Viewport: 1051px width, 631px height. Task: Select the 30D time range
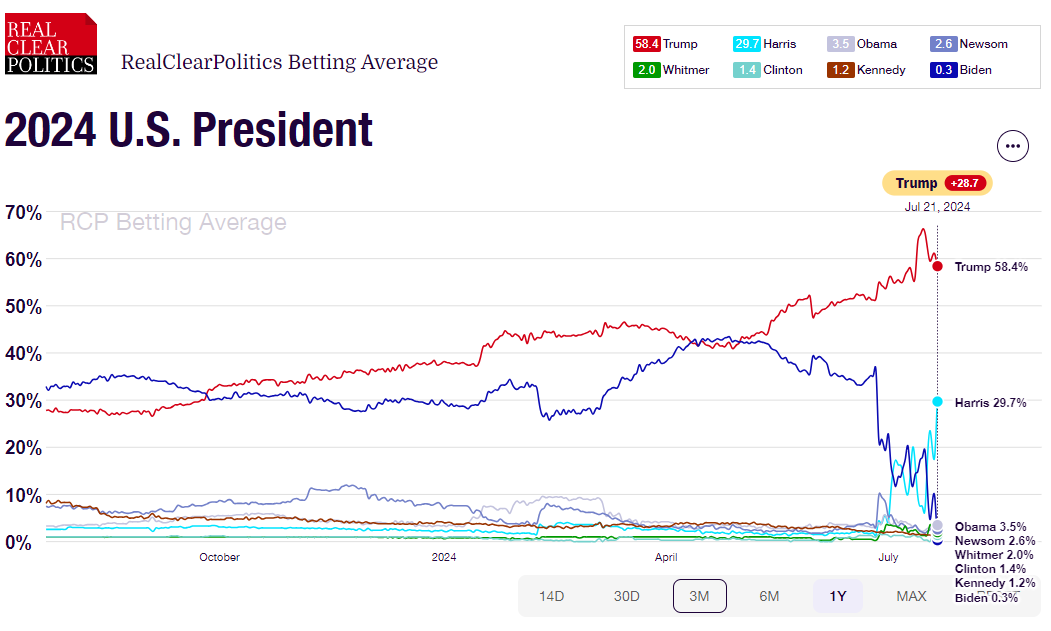pyautogui.click(x=626, y=596)
